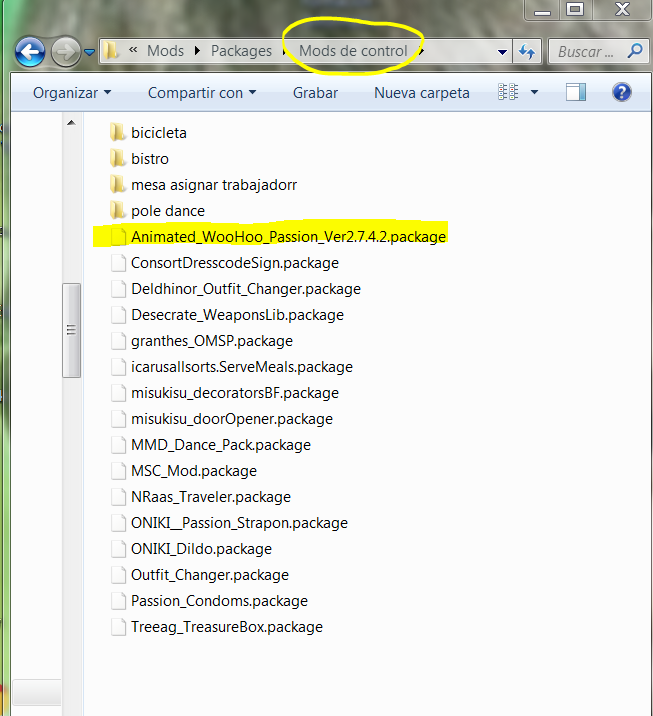Select the pole dance folder icon
Viewport: 653px width, 716px height.
coord(117,211)
